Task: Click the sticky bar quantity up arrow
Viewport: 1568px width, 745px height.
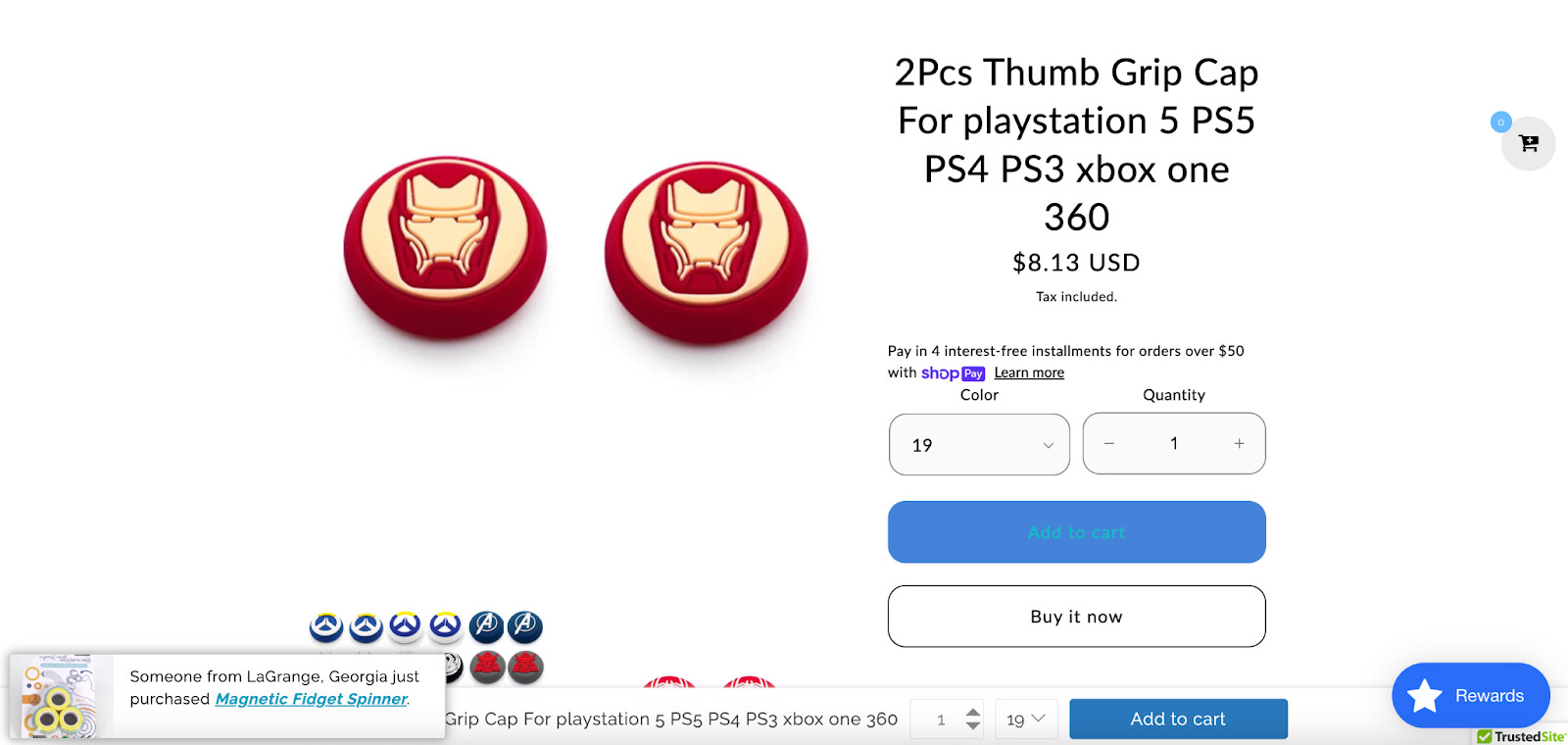Action: (972, 712)
